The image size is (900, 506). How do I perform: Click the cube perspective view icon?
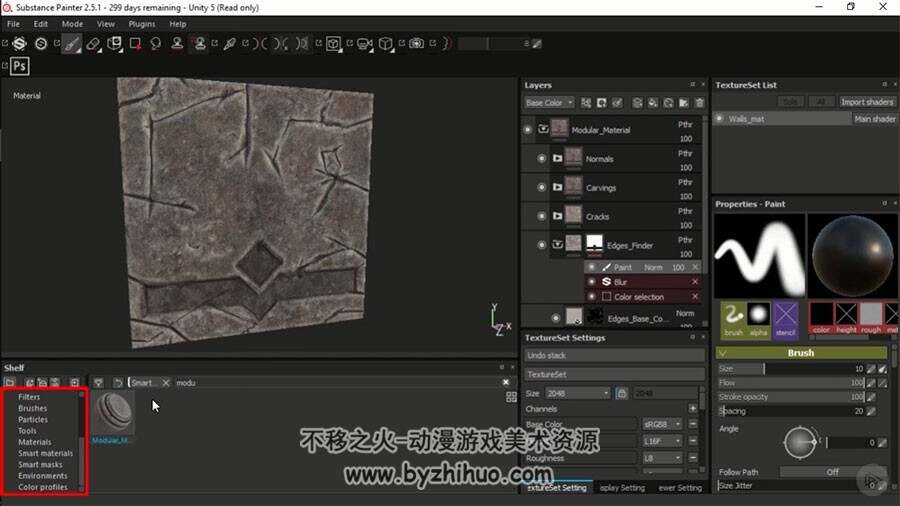(x=386, y=44)
